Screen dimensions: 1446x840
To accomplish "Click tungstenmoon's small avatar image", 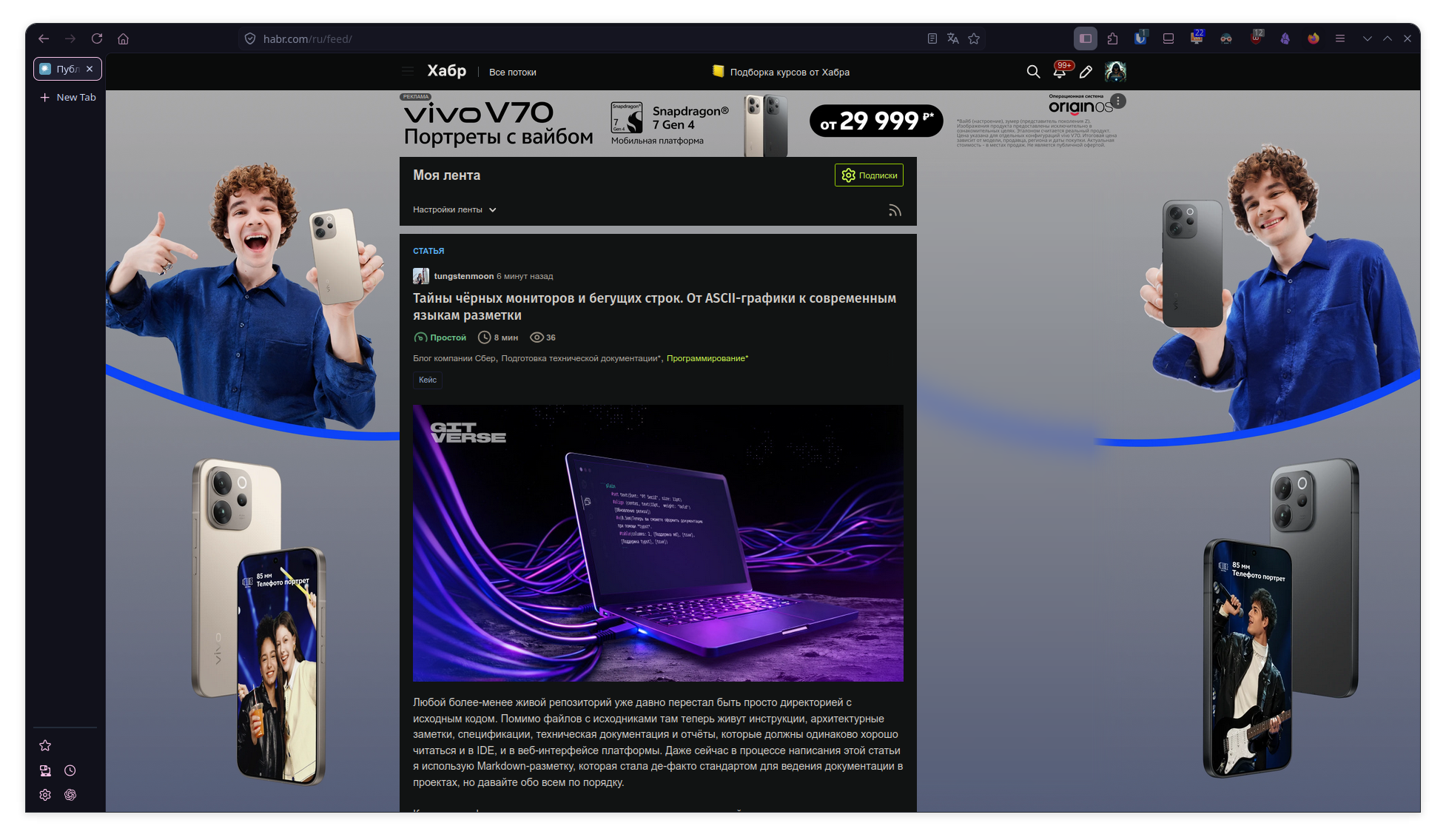I will point(421,276).
